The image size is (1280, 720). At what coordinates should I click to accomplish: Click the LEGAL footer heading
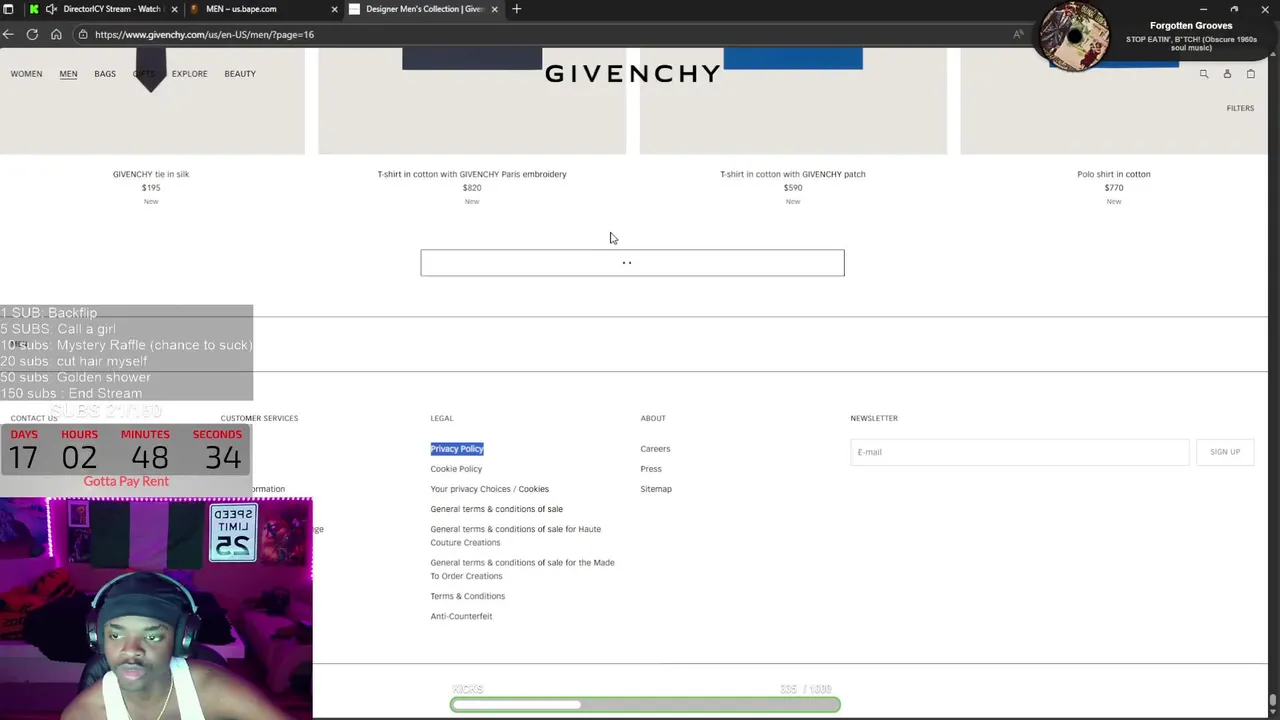[442, 418]
